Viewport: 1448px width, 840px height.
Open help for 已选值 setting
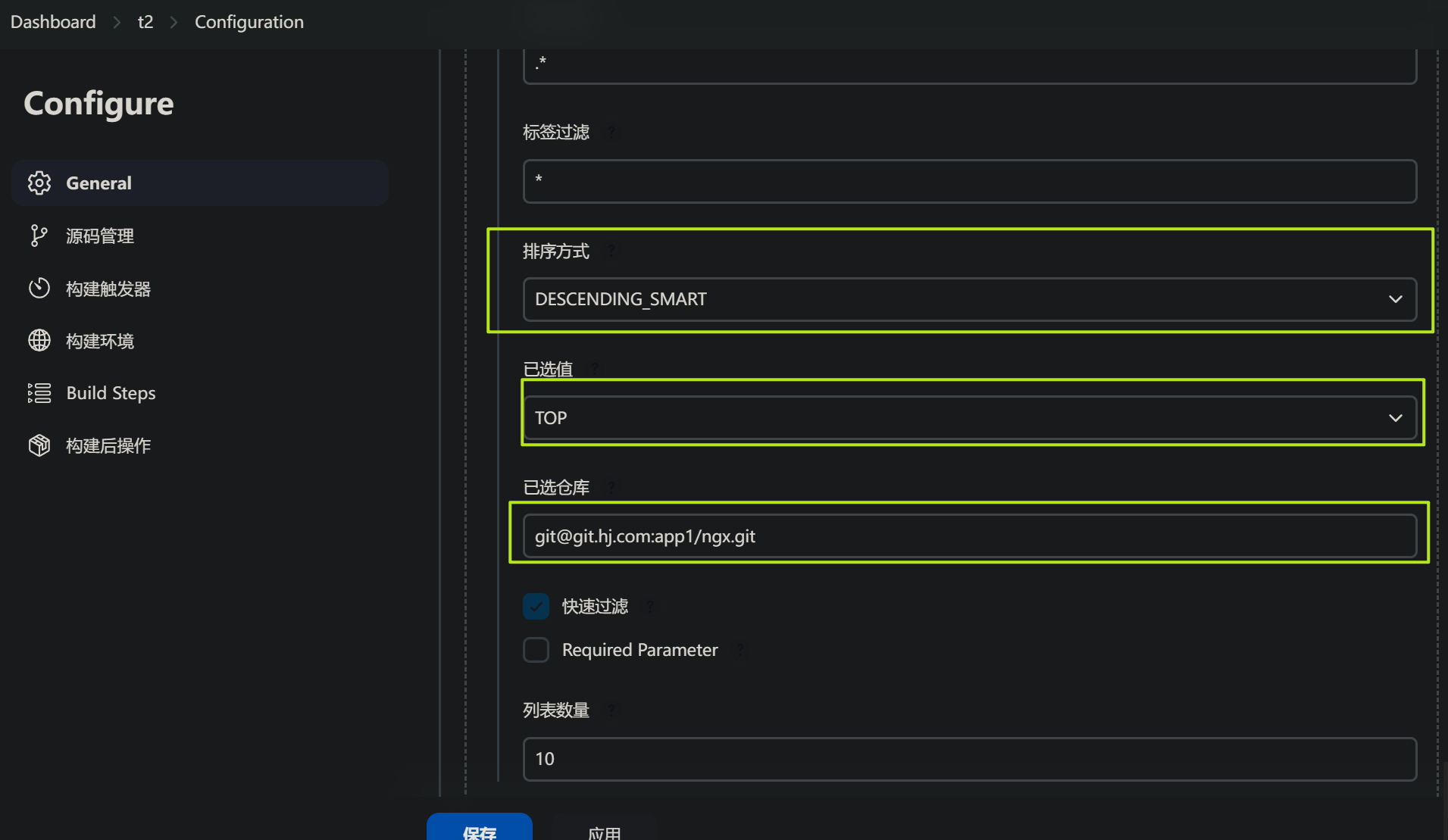pyautogui.click(x=595, y=369)
